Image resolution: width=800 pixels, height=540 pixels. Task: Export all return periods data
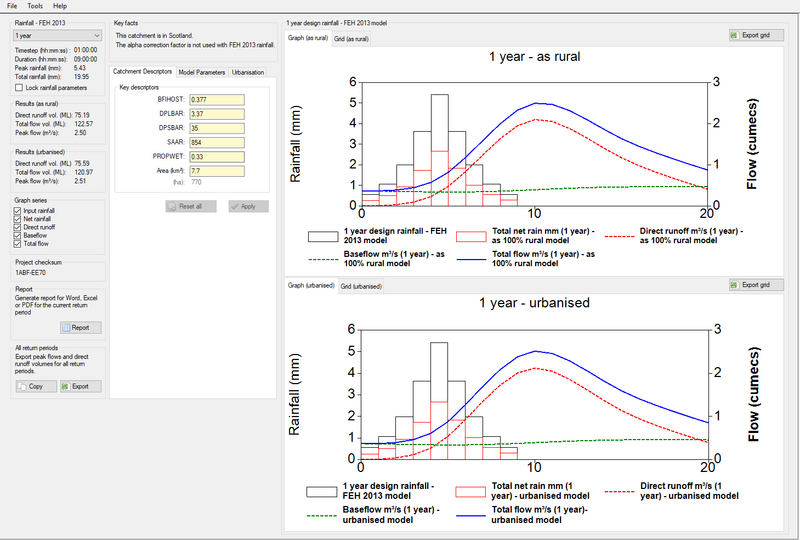[x=80, y=386]
